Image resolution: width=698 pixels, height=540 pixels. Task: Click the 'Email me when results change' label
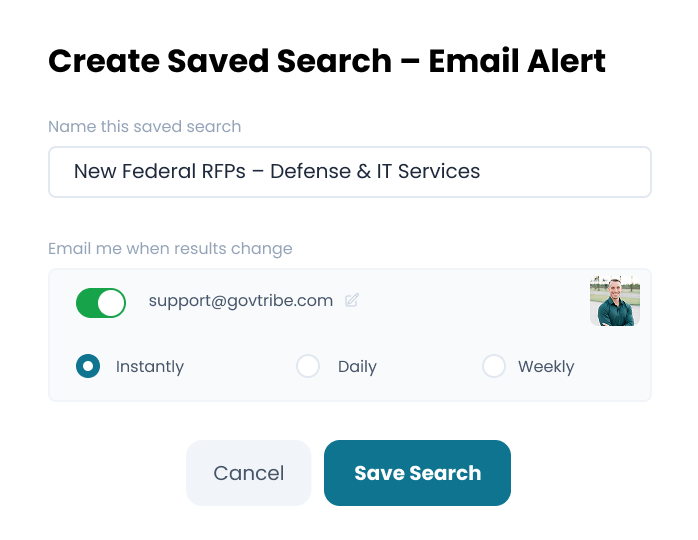(x=170, y=248)
